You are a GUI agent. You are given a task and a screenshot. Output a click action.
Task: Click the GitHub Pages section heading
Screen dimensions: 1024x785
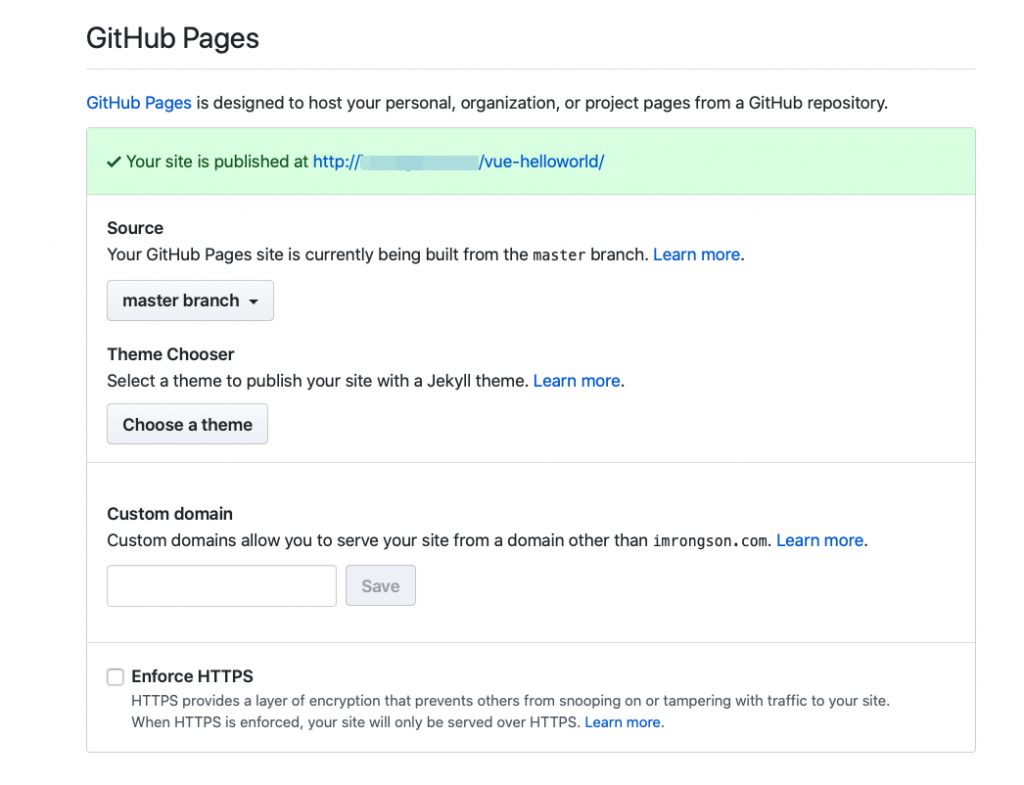(173, 38)
